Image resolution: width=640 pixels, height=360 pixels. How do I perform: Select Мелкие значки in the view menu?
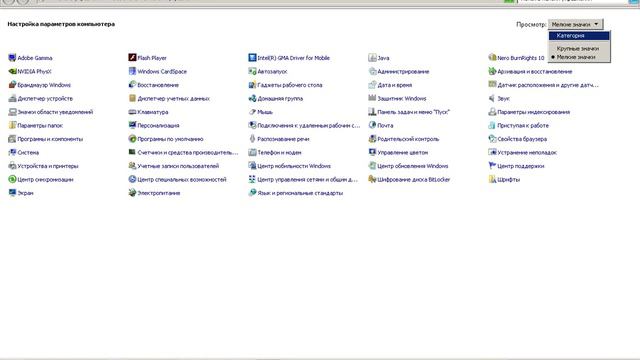point(579,57)
